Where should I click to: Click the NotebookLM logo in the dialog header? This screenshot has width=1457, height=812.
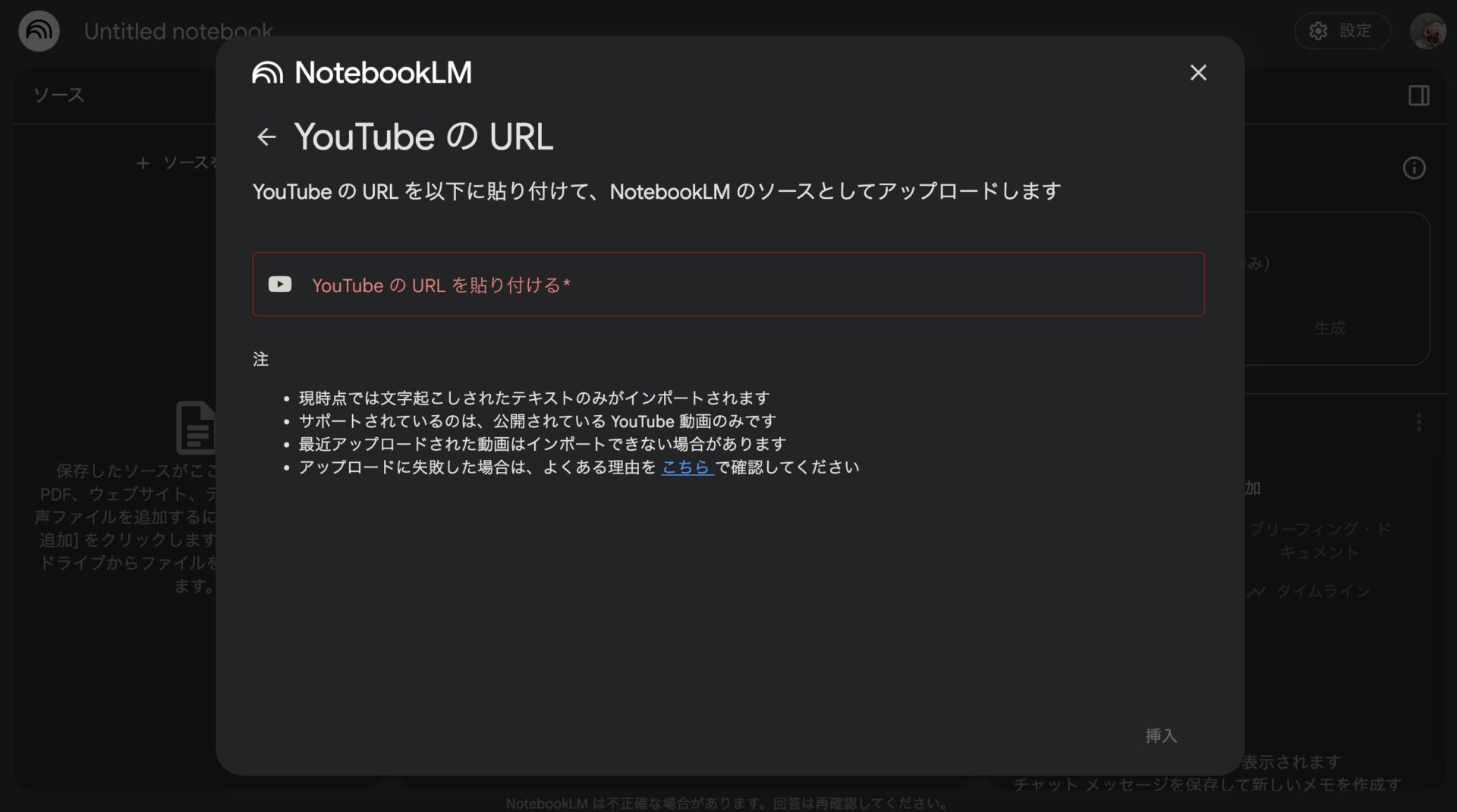(x=362, y=73)
